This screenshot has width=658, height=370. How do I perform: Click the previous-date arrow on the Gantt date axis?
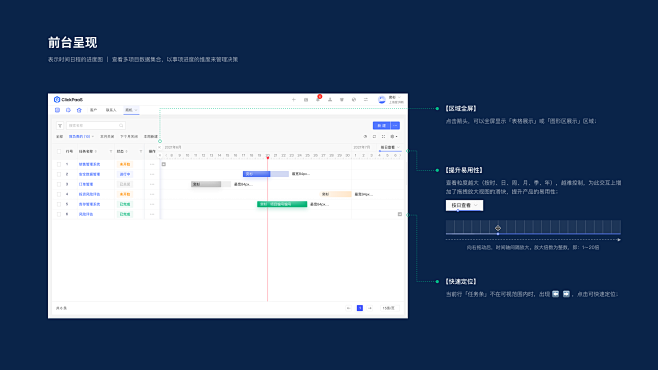click(x=167, y=155)
